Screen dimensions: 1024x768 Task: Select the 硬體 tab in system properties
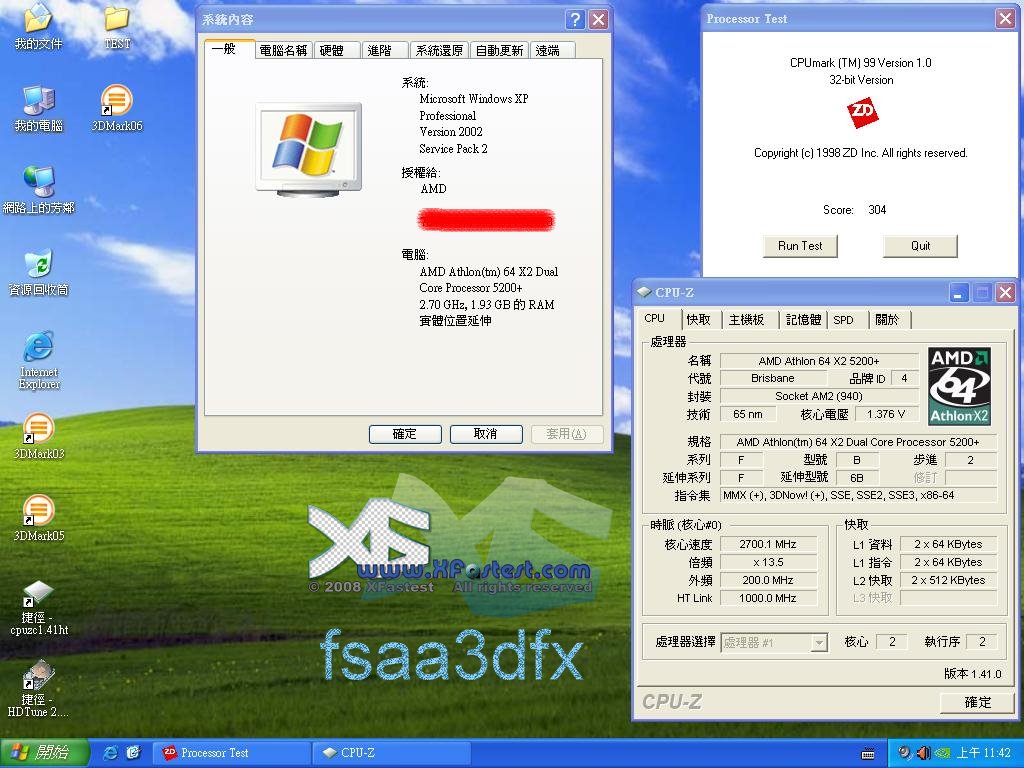pyautogui.click(x=331, y=50)
